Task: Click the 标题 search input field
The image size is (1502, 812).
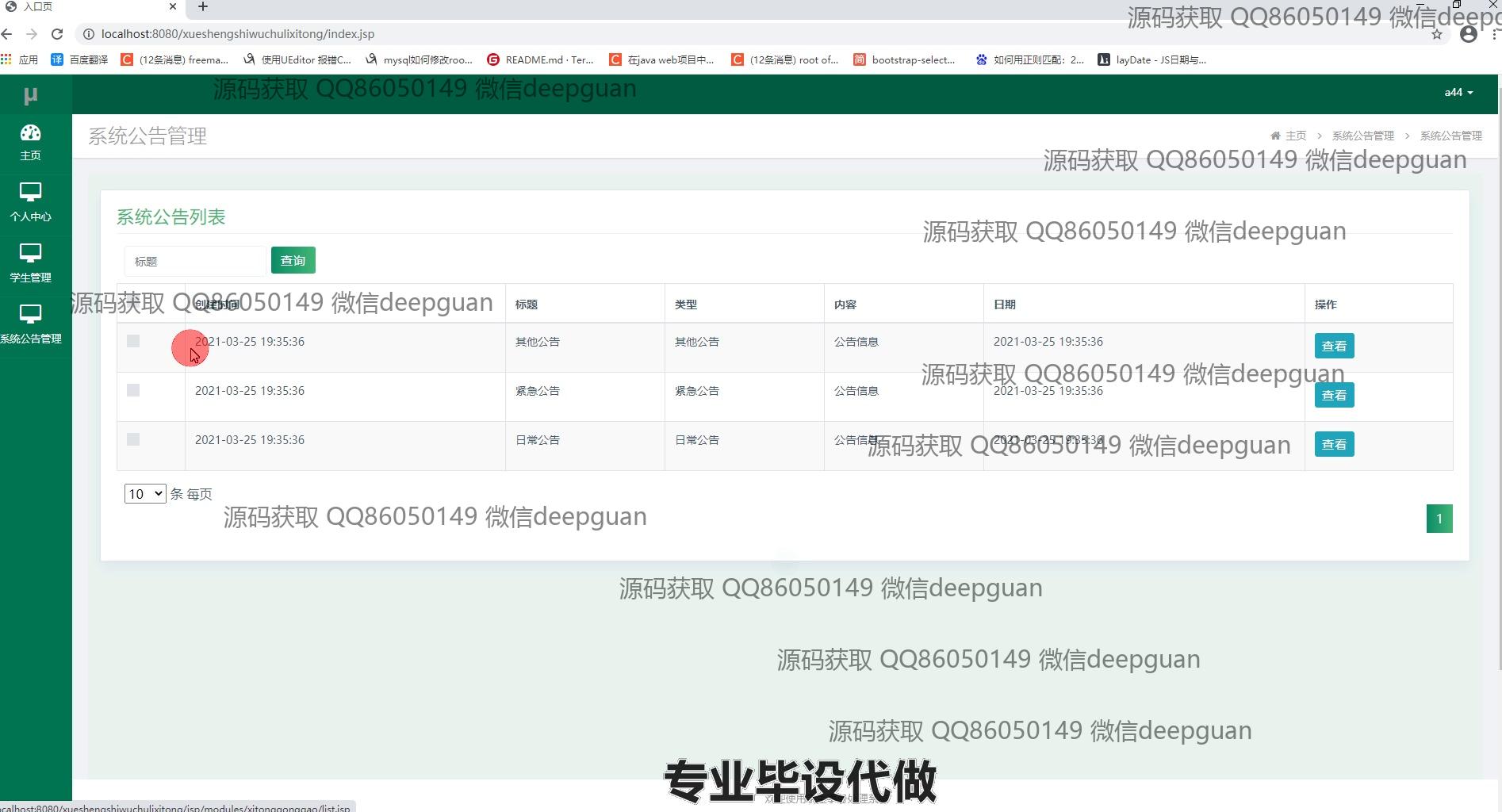Action: pos(194,261)
